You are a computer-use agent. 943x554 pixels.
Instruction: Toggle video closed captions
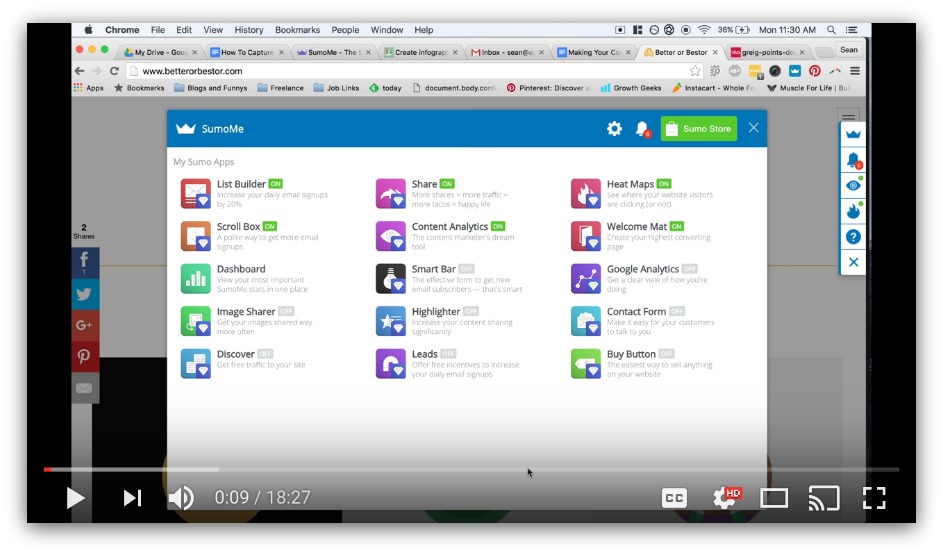[x=674, y=498]
